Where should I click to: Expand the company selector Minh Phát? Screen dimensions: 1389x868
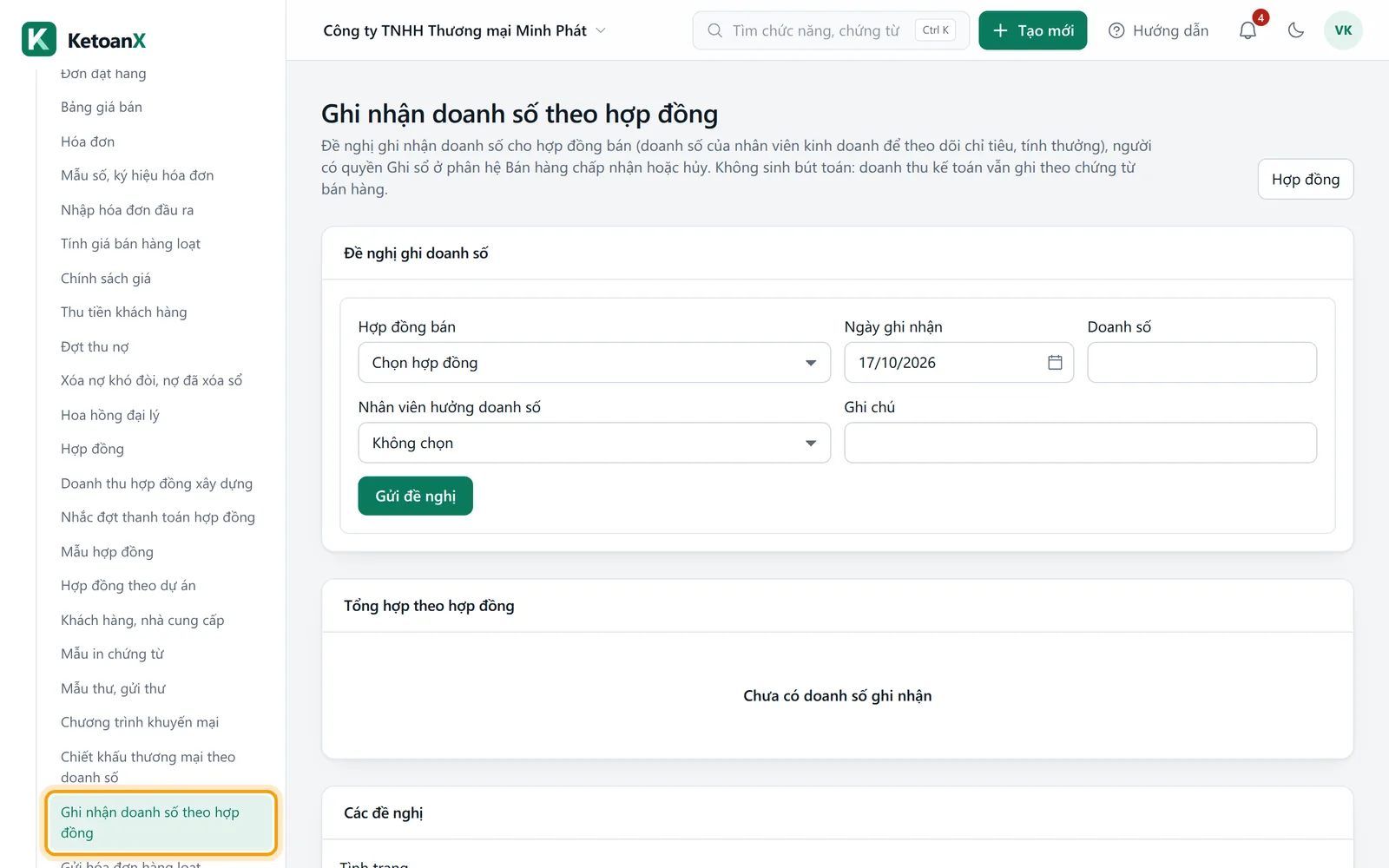click(x=464, y=30)
